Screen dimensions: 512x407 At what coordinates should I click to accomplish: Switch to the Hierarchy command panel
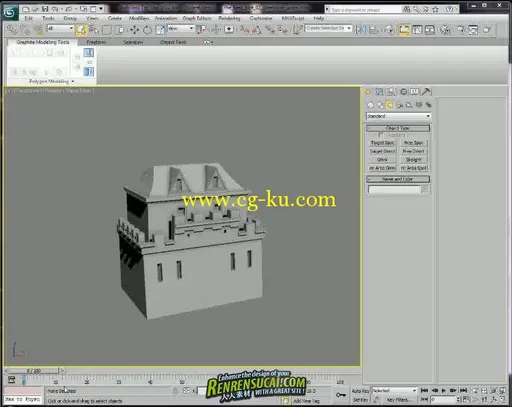(x=391, y=92)
